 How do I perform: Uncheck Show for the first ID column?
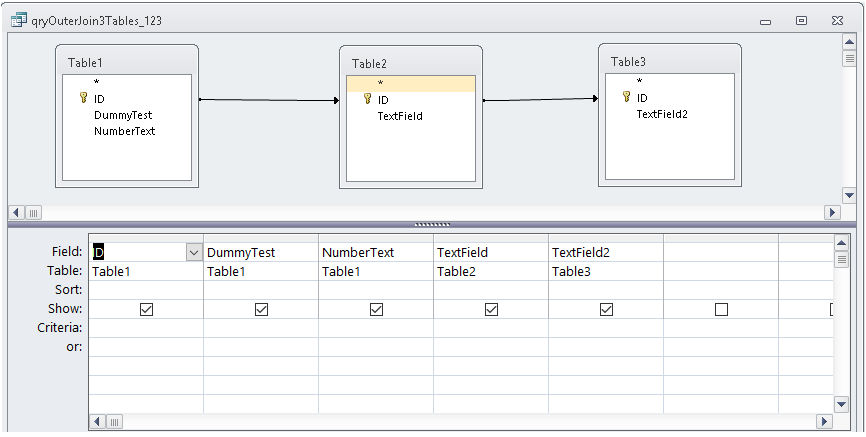coord(146,309)
